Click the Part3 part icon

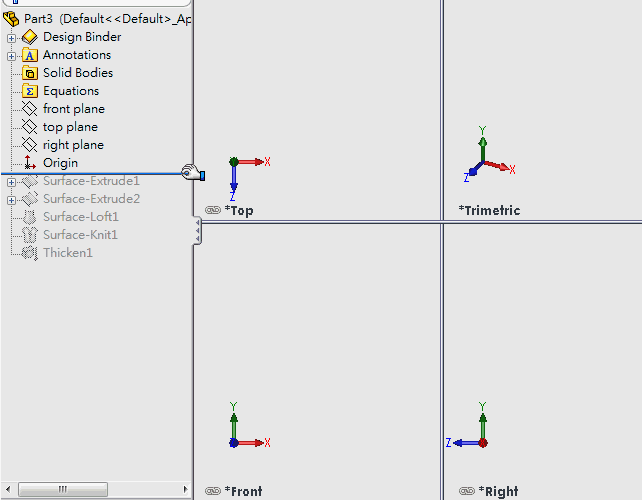[11, 19]
